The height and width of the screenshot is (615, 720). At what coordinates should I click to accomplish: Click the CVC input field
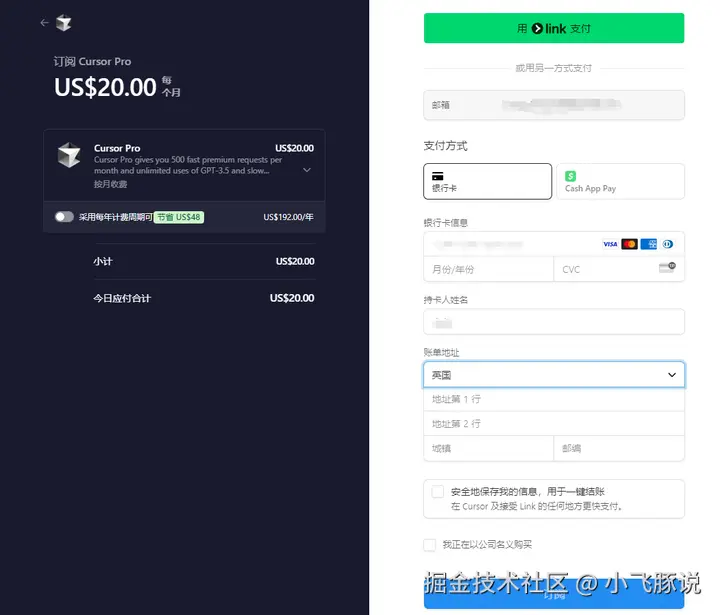click(619, 269)
